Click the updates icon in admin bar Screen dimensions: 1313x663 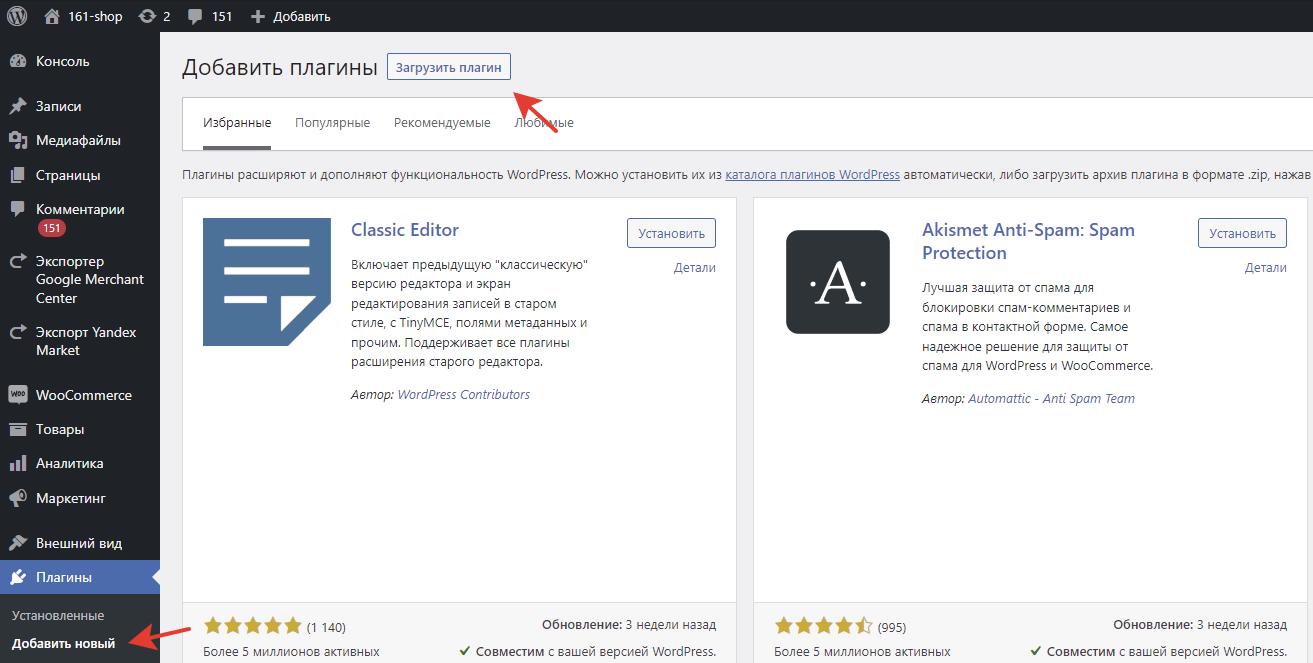pyautogui.click(x=147, y=16)
